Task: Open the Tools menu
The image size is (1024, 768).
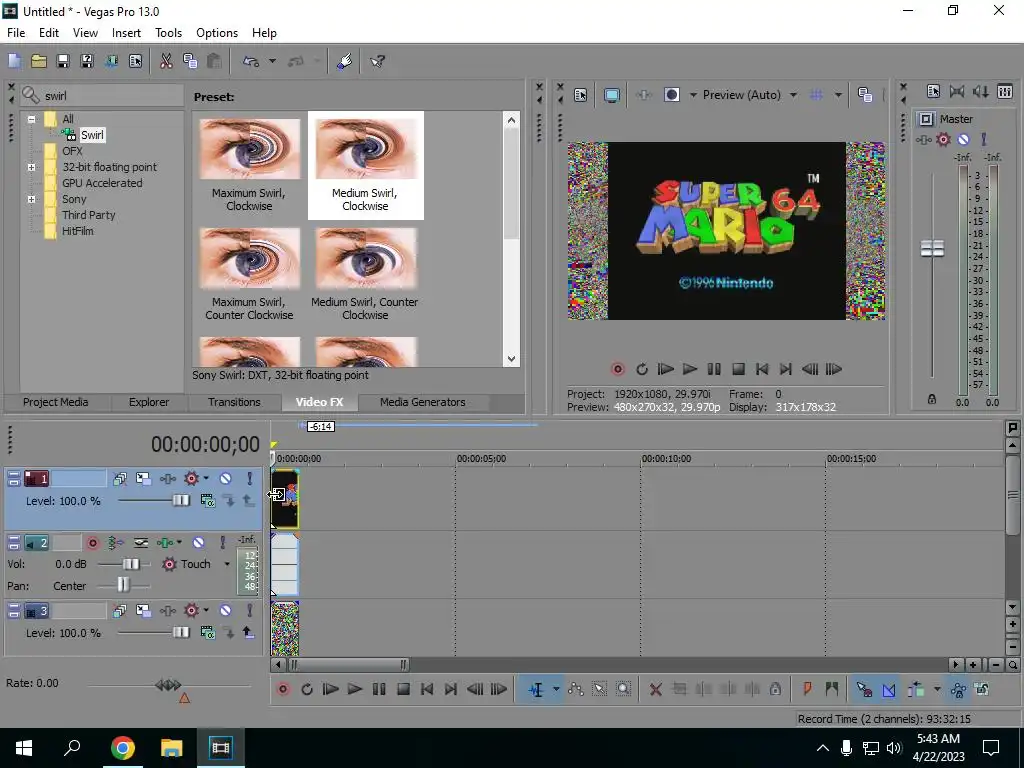Action: 168,33
